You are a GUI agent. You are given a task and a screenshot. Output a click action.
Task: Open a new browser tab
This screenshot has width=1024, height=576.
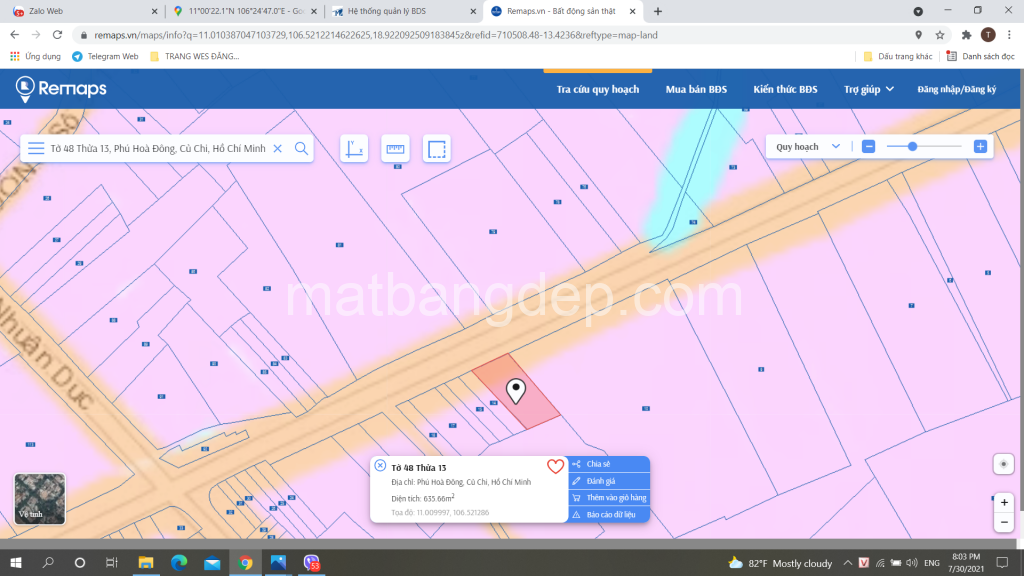coord(658,11)
